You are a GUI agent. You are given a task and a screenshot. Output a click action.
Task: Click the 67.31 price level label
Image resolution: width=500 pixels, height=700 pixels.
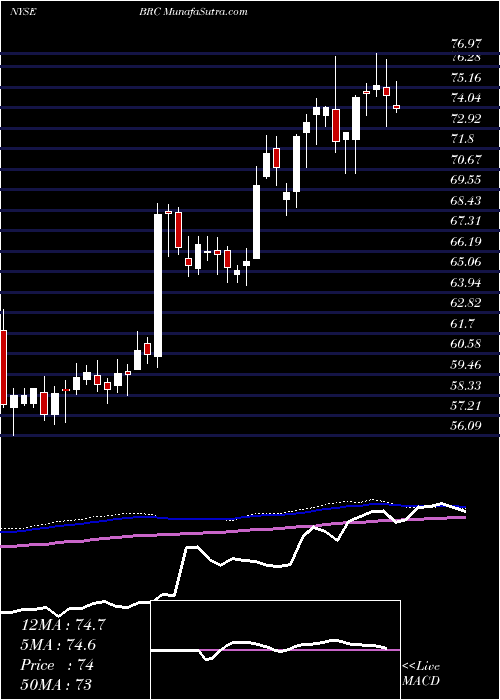pyautogui.click(x=467, y=221)
